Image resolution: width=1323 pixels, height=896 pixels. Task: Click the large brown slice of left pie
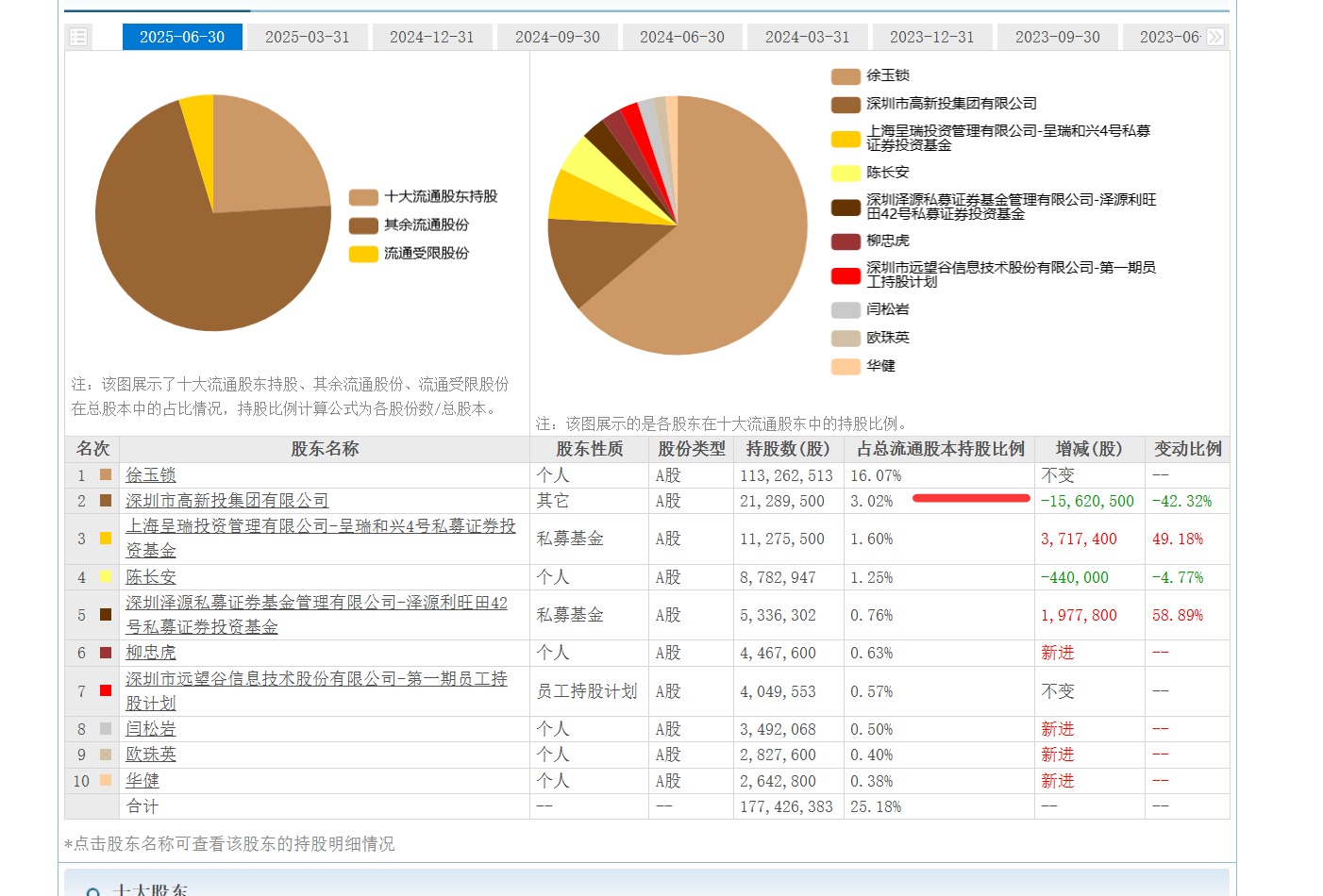[x=198, y=264]
